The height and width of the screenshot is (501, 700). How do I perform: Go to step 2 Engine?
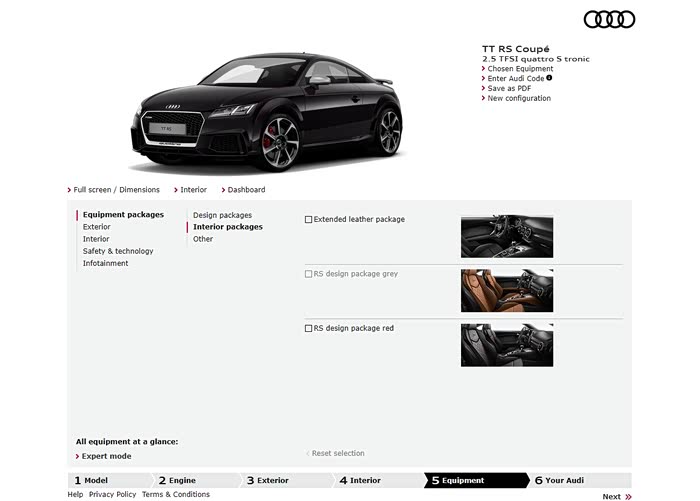(x=196, y=480)
